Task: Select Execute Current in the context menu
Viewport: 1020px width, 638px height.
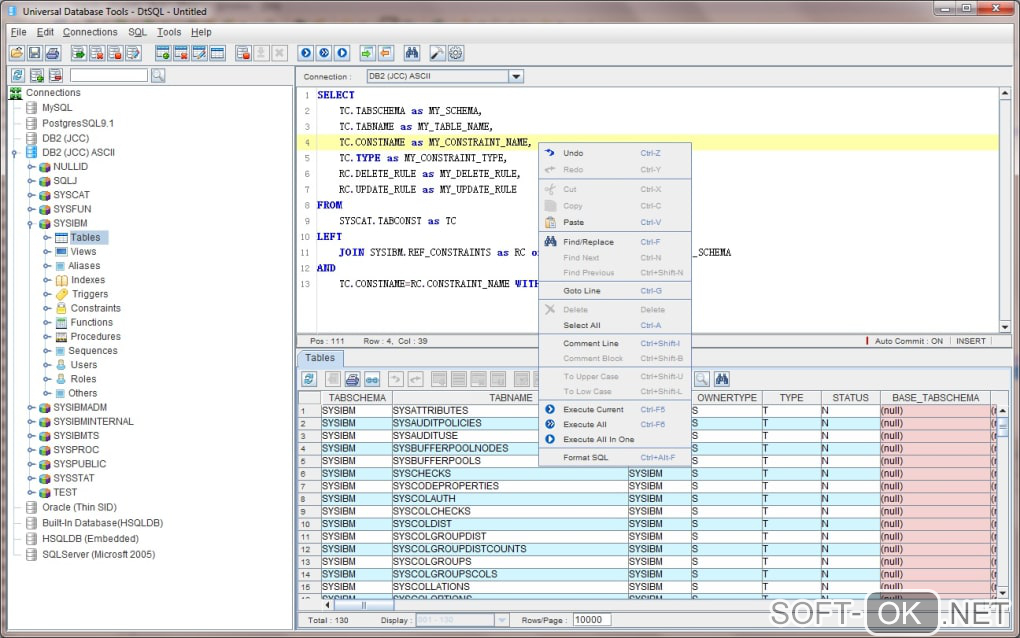Action: [x=593, y=410]
